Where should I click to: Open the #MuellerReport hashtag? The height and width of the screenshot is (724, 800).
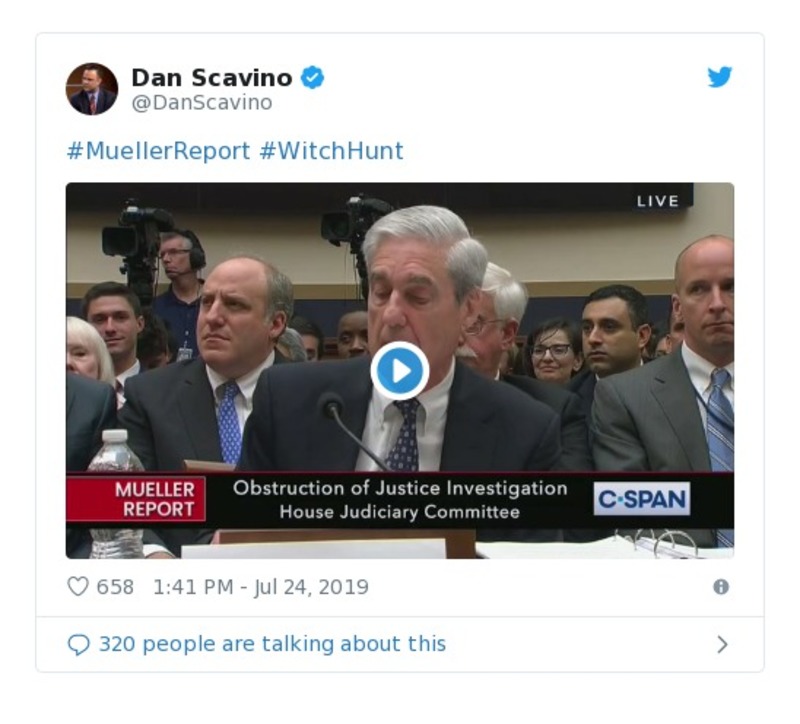point(158,151)
